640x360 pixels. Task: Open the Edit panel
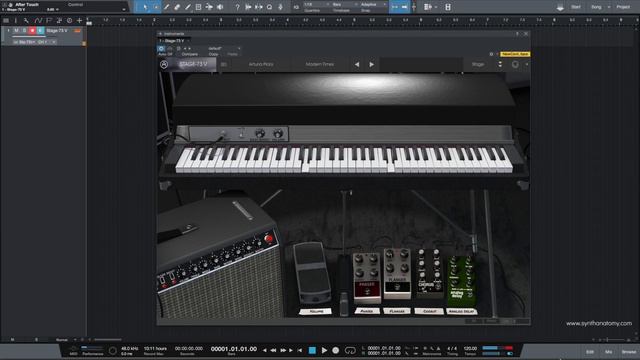[590, 352]
